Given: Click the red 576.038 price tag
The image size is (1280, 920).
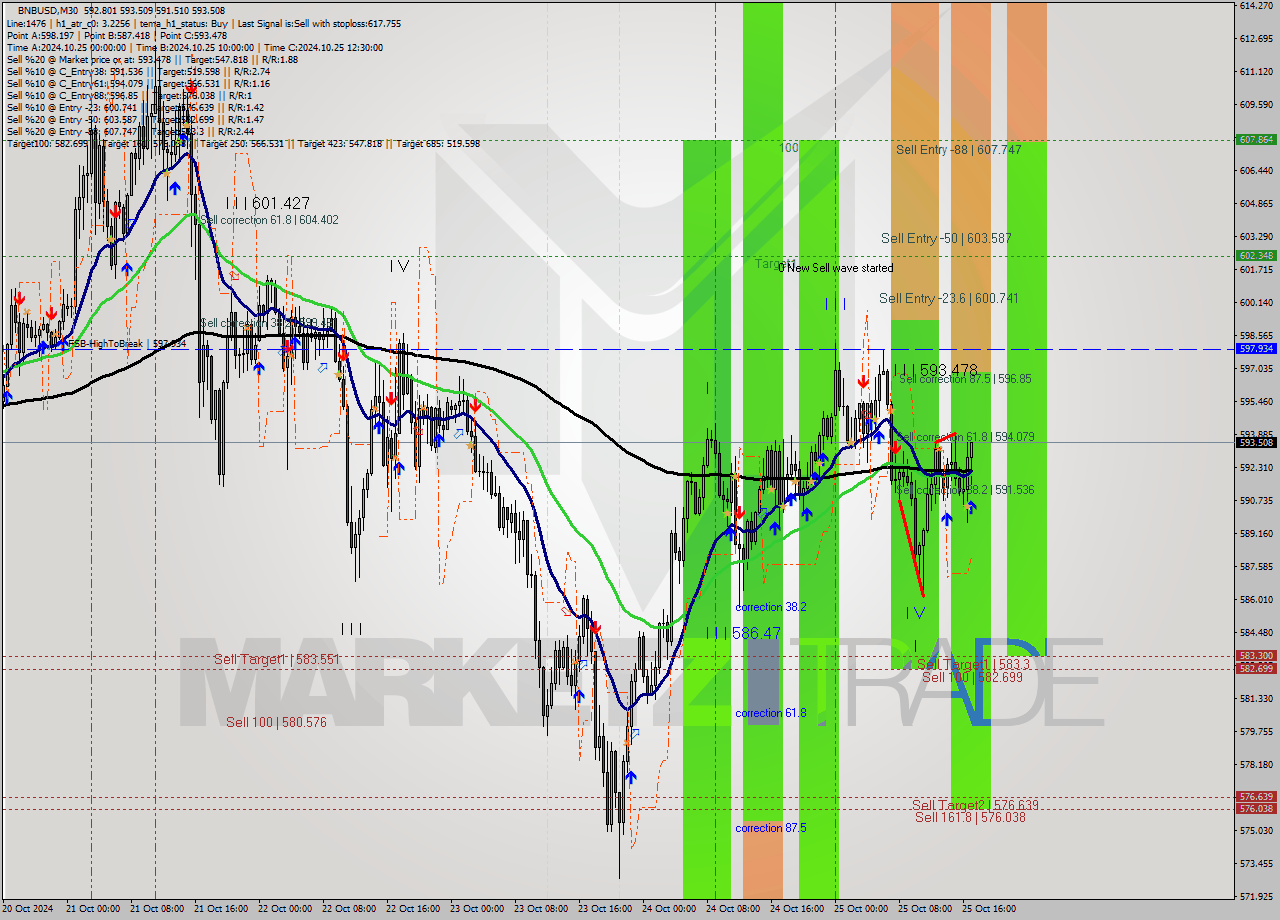Looking at the screenshot, I should pos(1256,809).
